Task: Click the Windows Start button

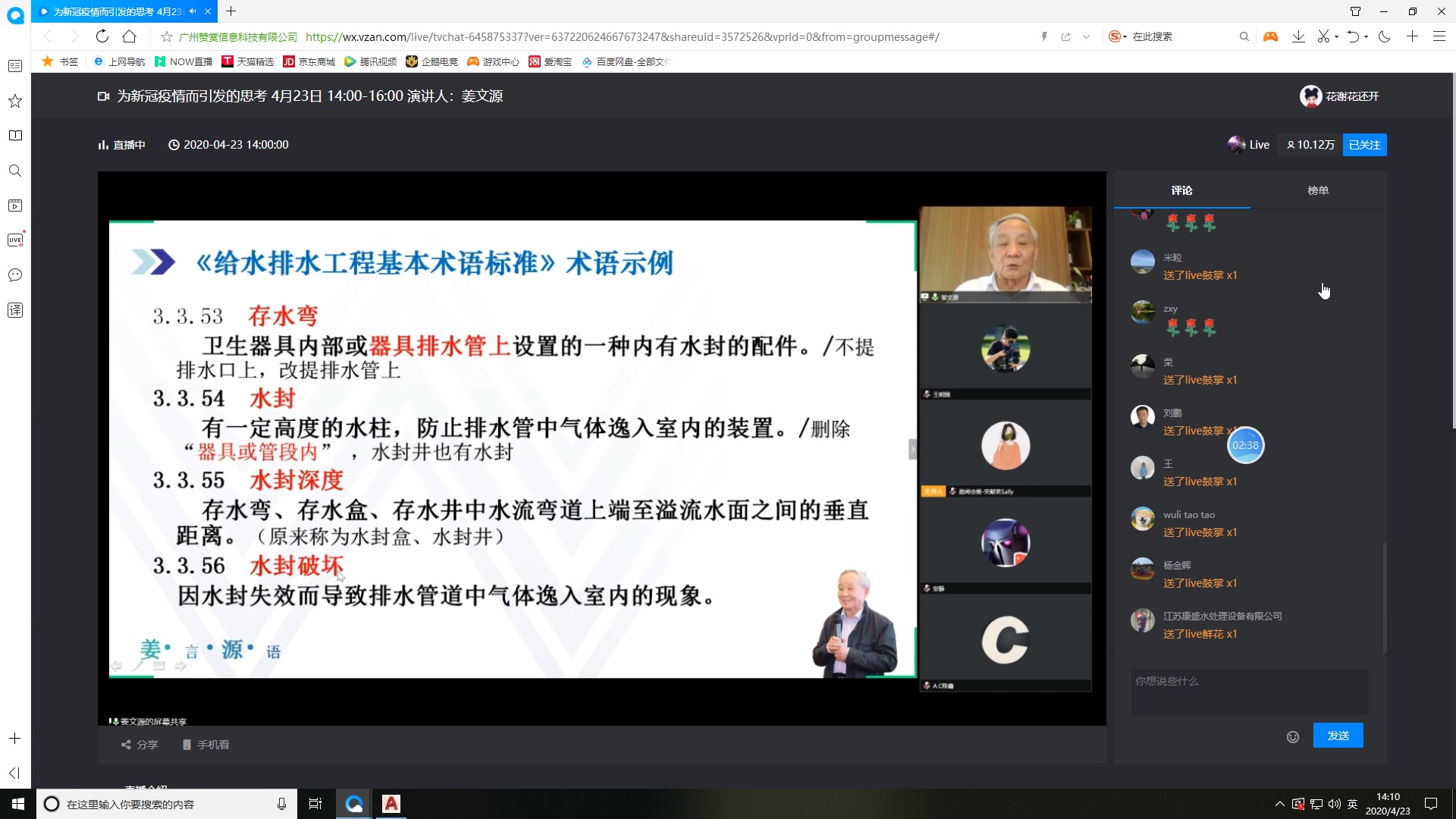Action: (18, 804)
